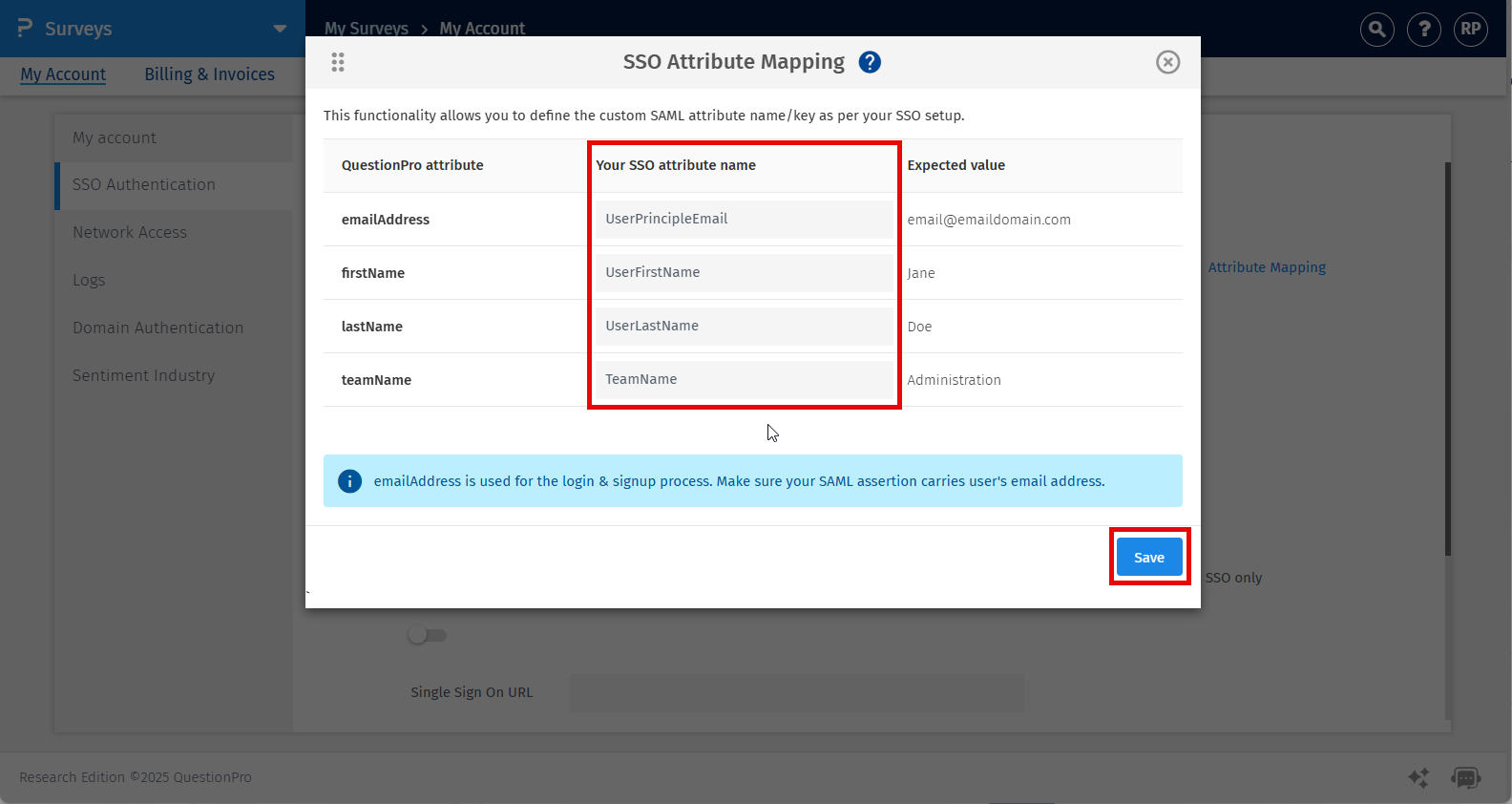The width and height of the screenshot is (1512, 804).
Task: Switch to Billing & Invoices tab
Action: 209,74
